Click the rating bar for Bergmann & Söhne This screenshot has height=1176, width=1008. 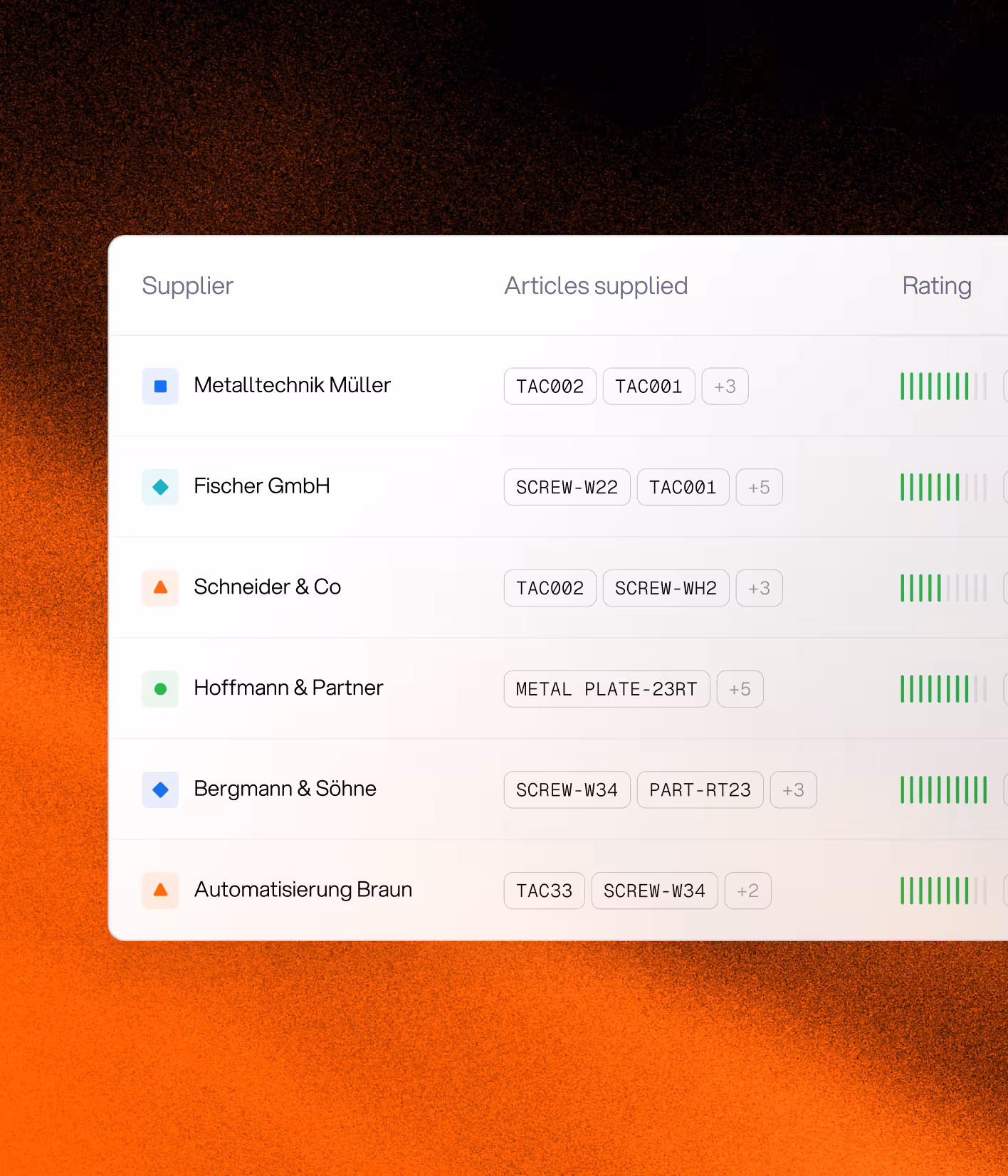[944, 789]
